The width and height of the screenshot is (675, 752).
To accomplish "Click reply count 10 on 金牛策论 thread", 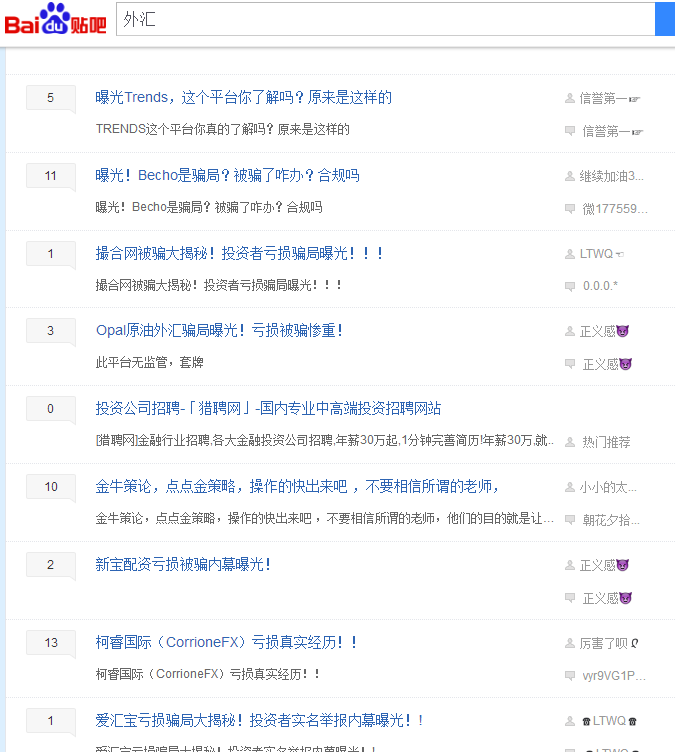I will 50,487.
